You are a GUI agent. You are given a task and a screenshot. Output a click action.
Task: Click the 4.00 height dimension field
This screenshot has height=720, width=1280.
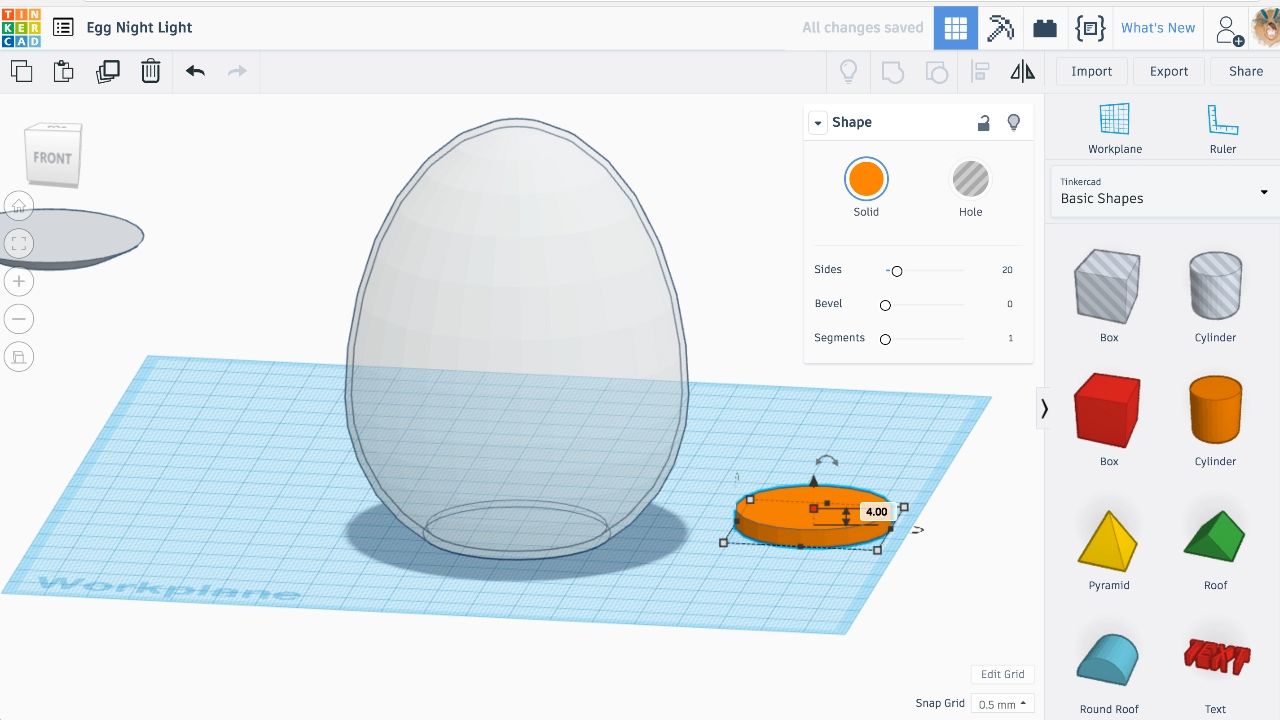tap(876, 511)
